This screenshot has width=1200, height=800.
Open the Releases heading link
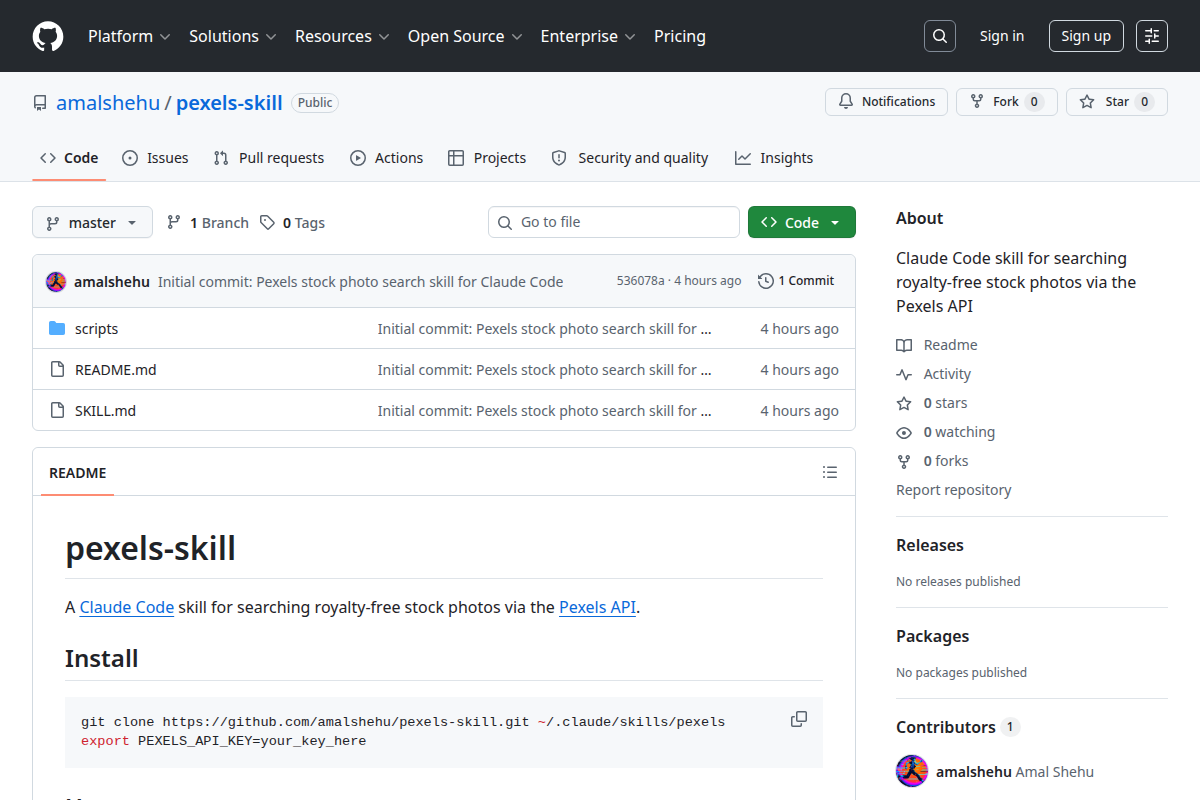coord(930,545)
